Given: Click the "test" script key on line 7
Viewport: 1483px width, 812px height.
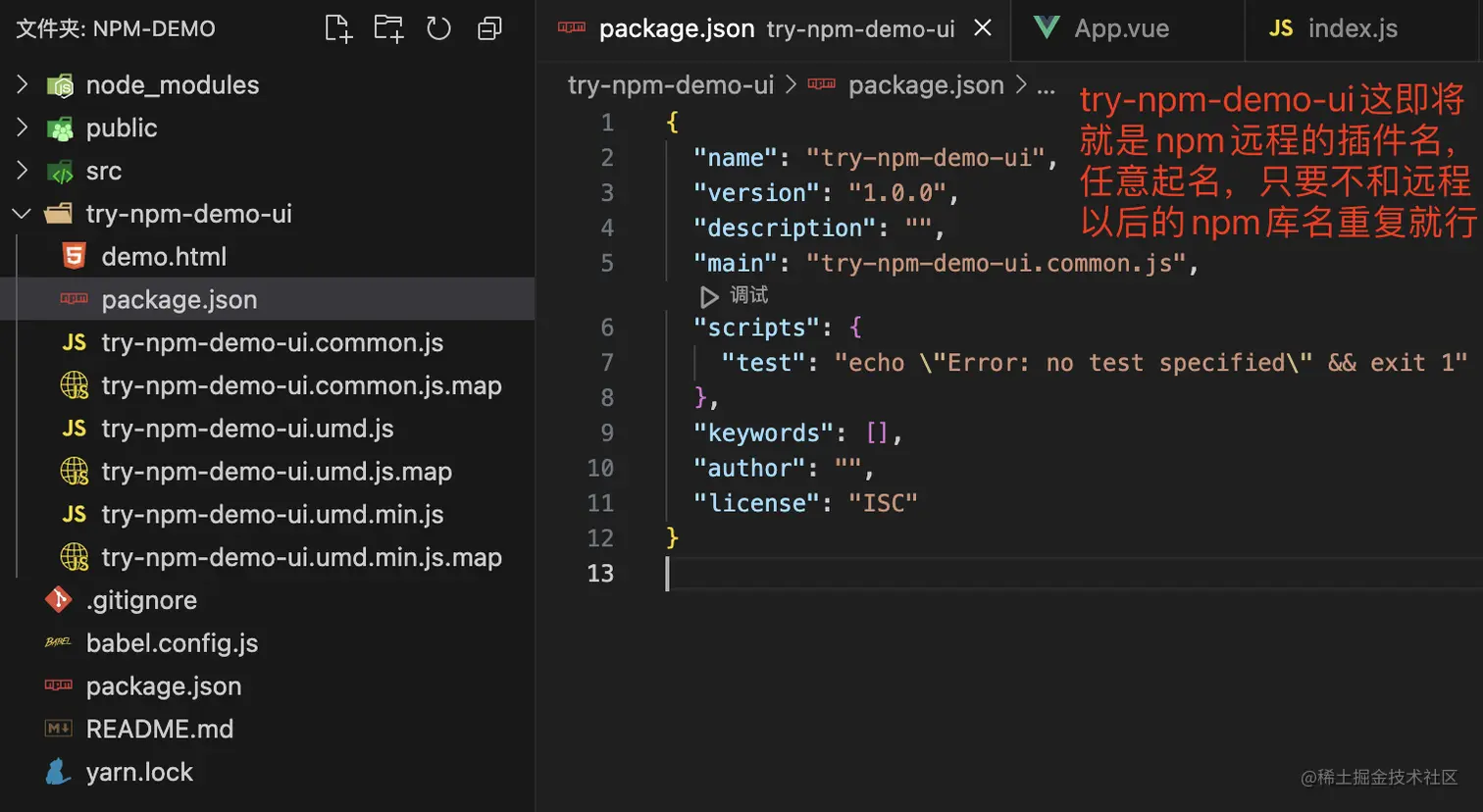Looking at the screenshot, I should [763, 363].
